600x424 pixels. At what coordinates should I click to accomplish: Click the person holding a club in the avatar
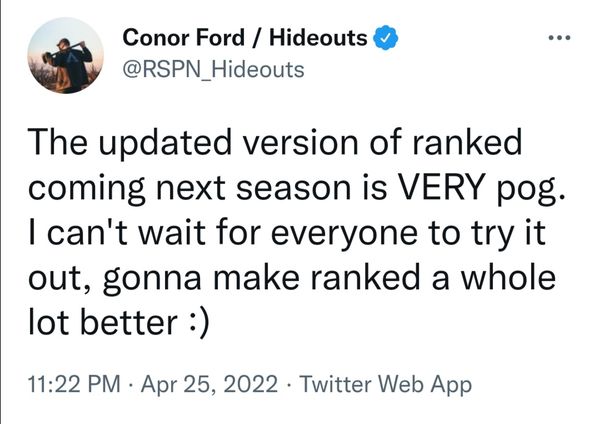pos(69,65)
